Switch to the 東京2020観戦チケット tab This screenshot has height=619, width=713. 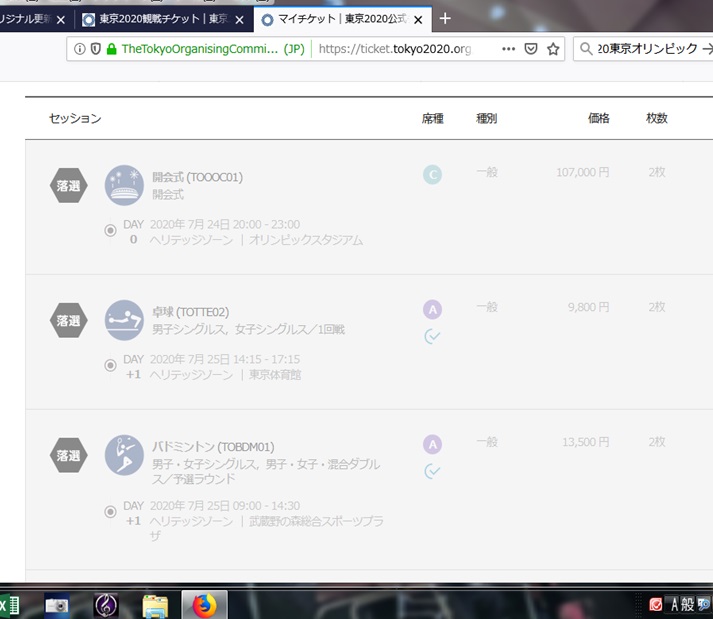click(164, 19)
